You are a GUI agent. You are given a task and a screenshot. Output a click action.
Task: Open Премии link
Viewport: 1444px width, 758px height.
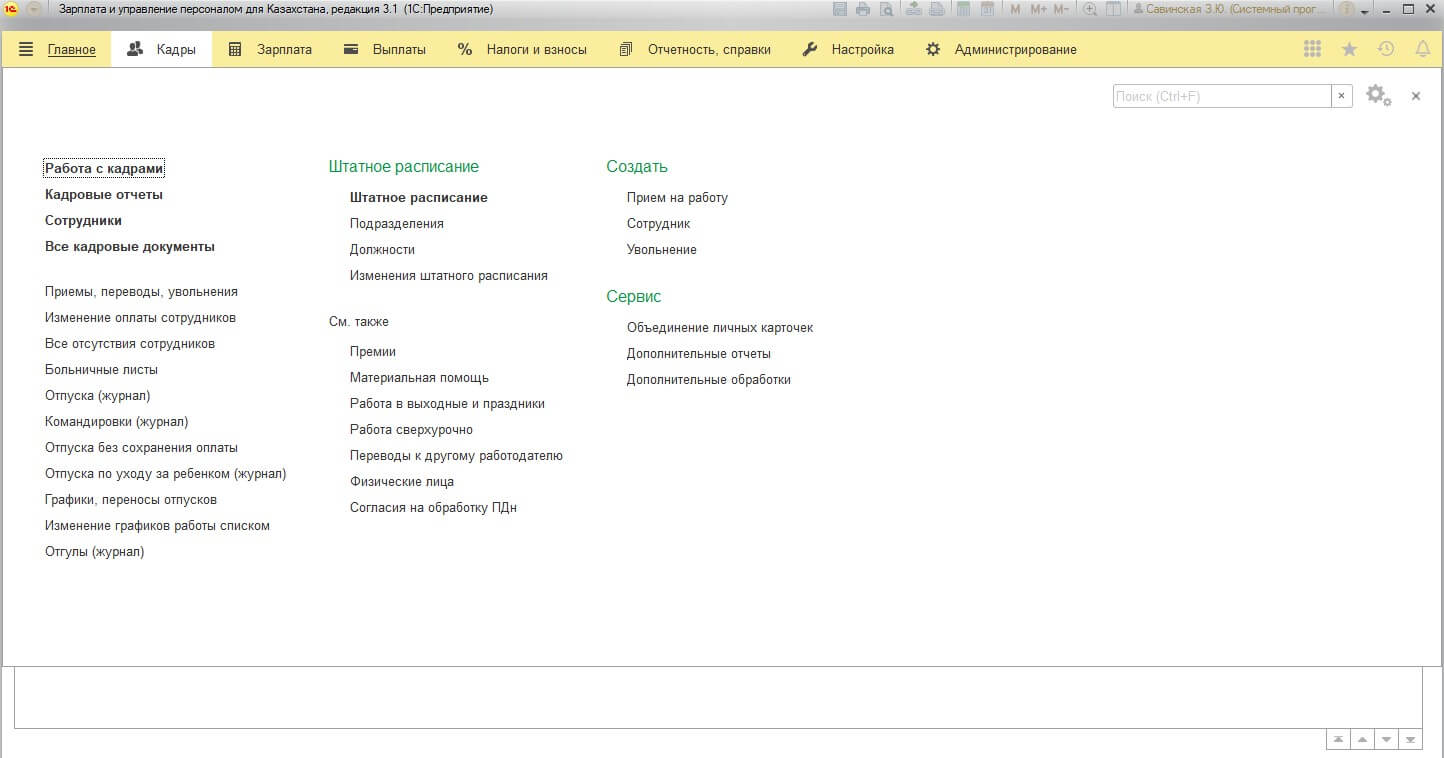373,352
